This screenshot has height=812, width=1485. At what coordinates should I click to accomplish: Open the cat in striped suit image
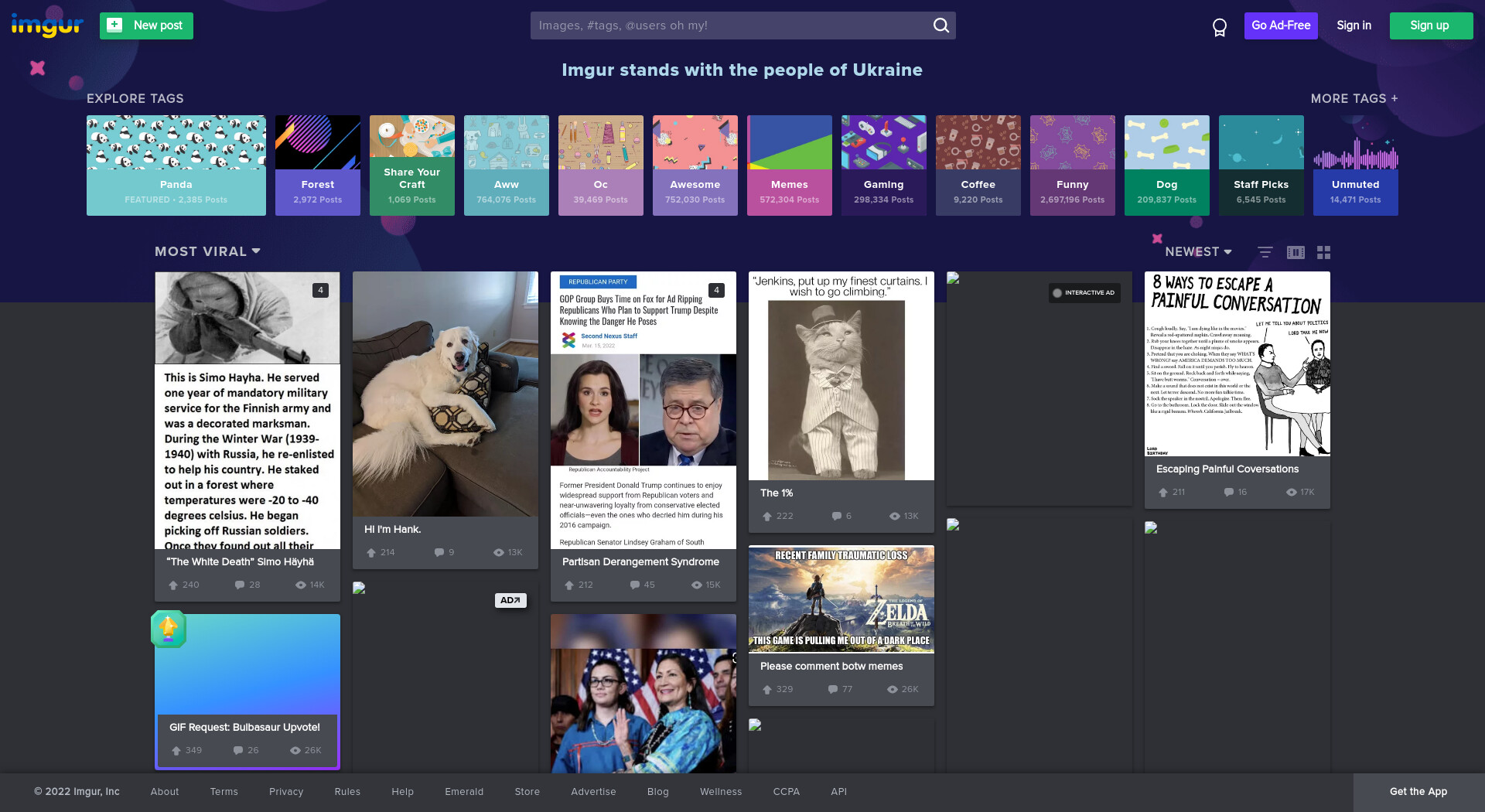pos(841,376)
